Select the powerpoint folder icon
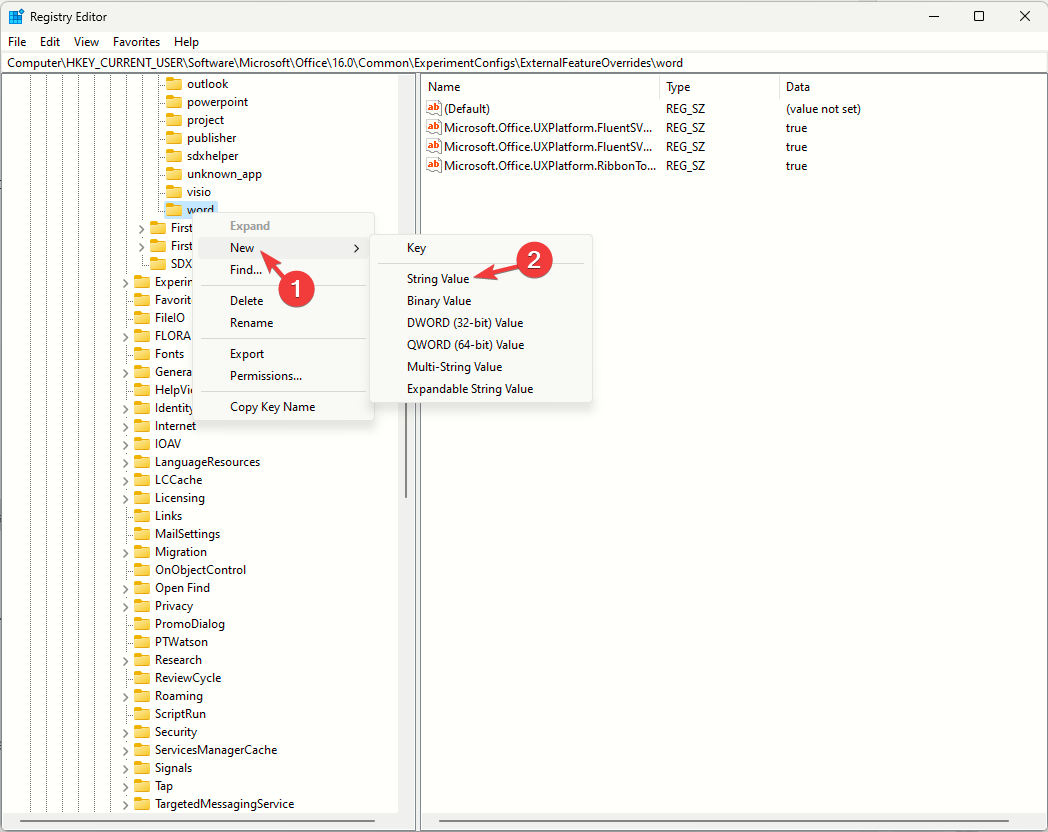1048x832 pixels. [x=174, y=102]
